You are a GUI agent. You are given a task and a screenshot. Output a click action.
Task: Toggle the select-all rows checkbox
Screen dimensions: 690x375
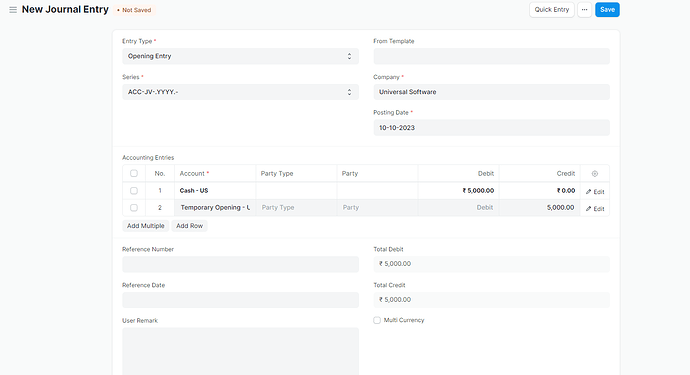click(x=134, y=173)
